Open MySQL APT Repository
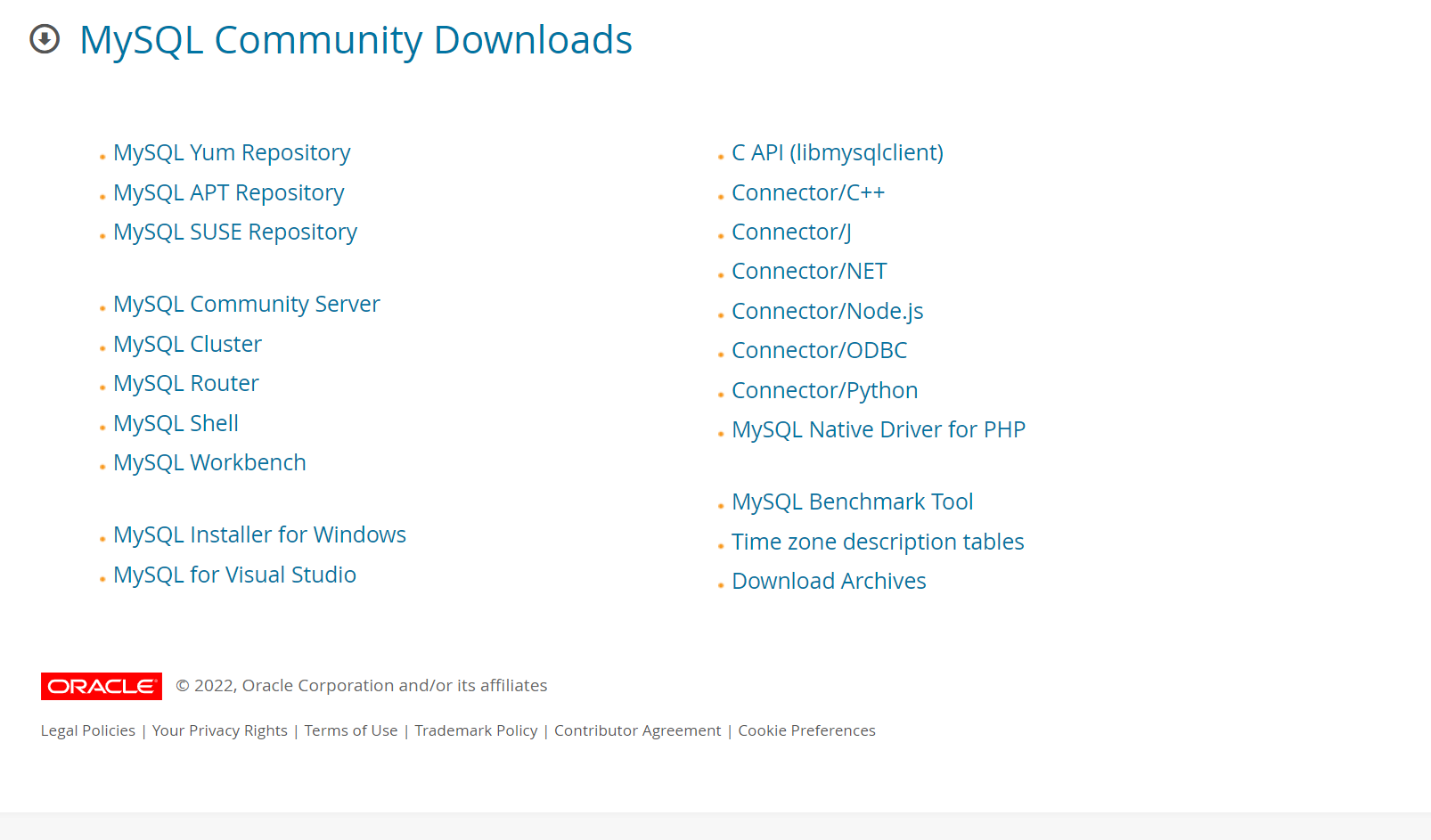This screenshot has width=1431, height=840. click(x=228, y=192)
